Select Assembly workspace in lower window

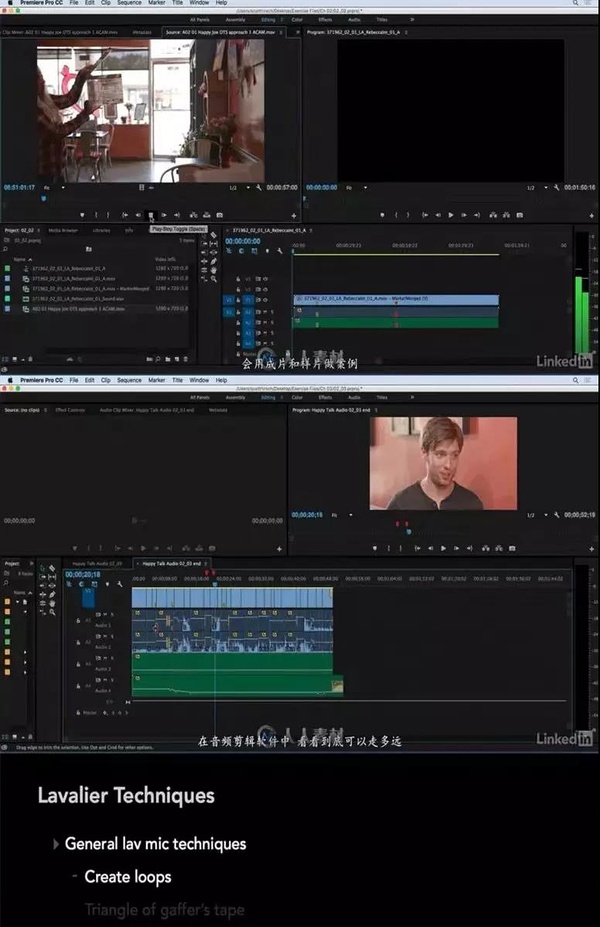click(x=235, y=397)
